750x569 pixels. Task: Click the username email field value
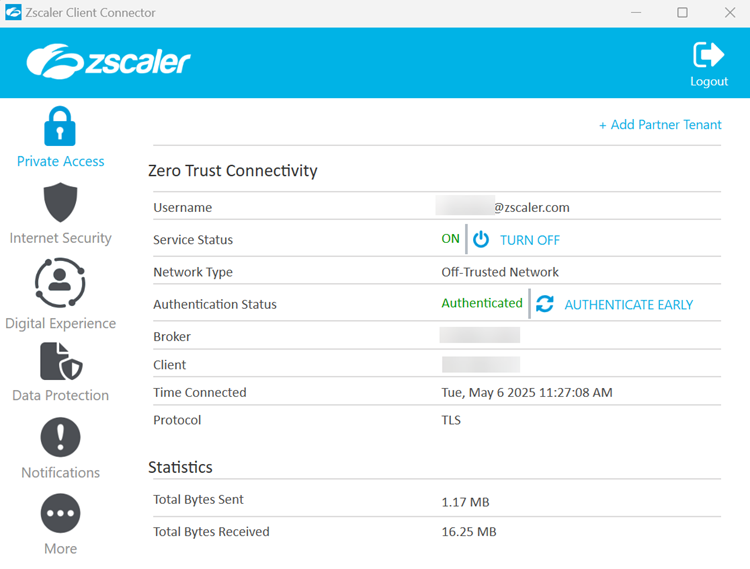[503, 208]
